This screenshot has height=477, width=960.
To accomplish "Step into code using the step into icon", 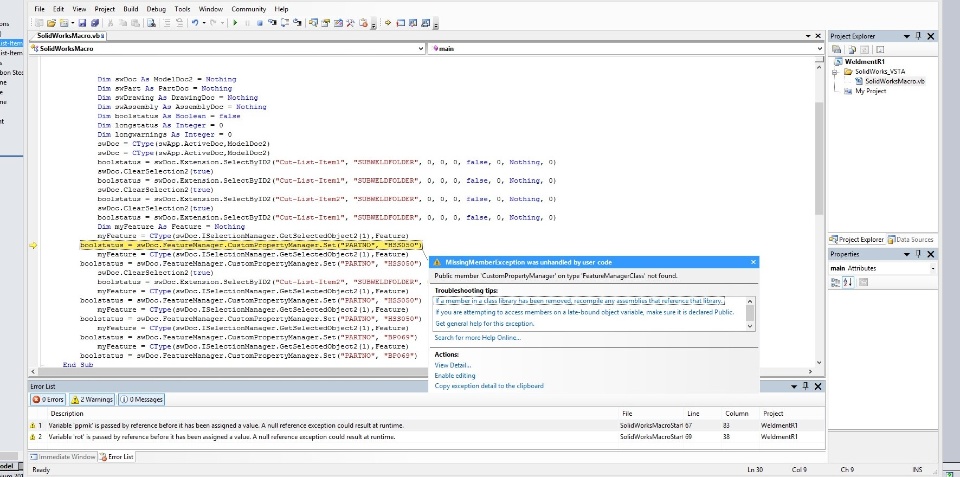I will tap(272, 23).
